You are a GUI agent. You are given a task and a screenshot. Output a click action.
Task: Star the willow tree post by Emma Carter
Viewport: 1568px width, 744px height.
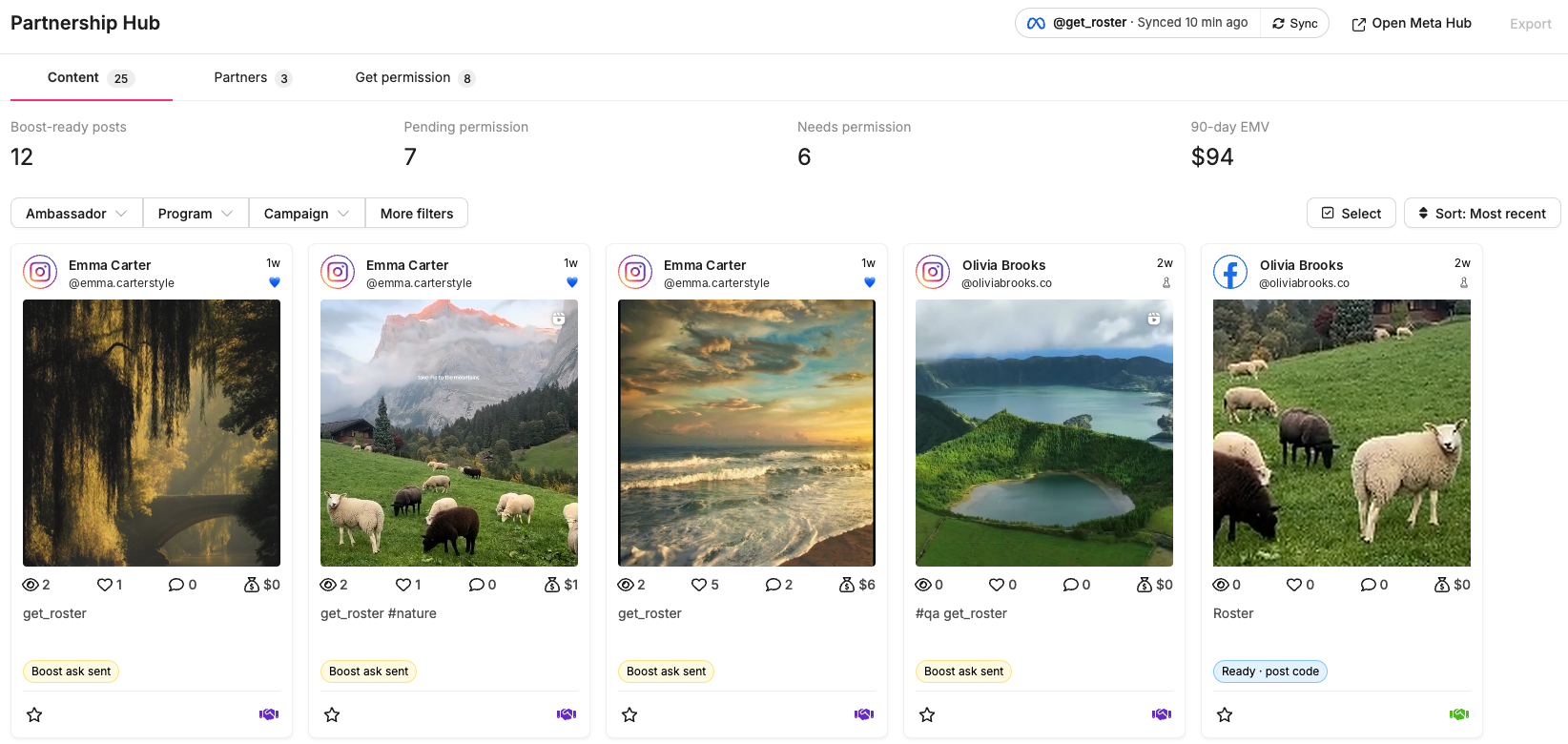34,714
